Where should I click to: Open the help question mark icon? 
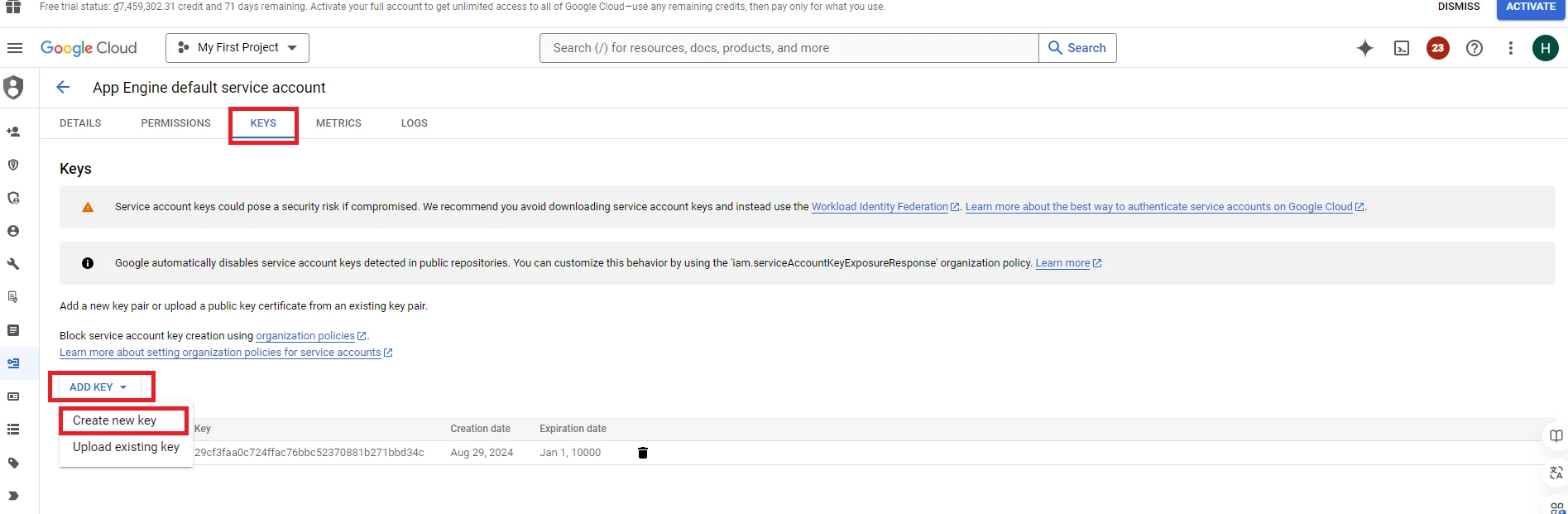pos(1474,48)
